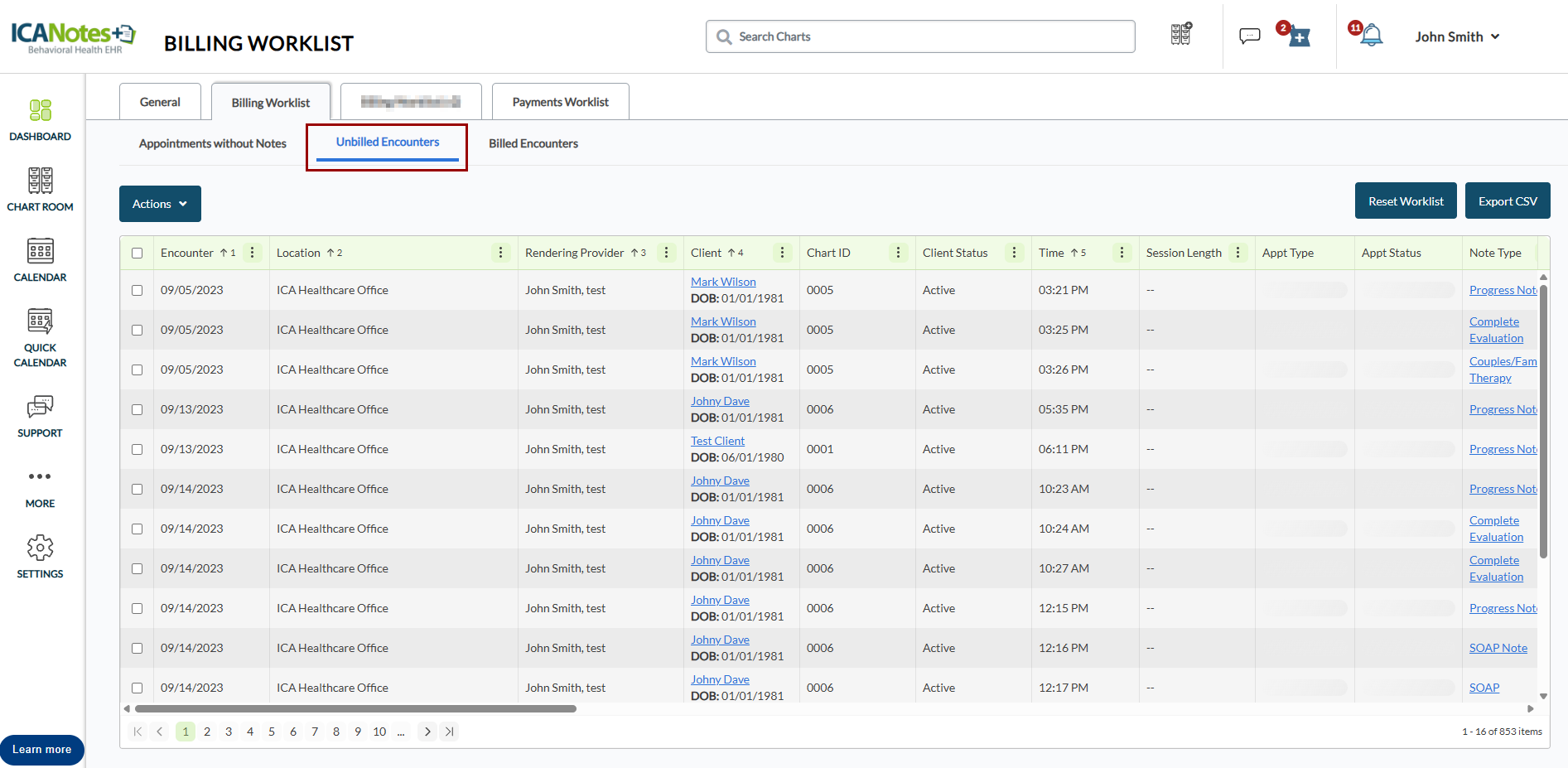
Task: Click the horizontal scrollbar under the table
Action: coord(356,708)
